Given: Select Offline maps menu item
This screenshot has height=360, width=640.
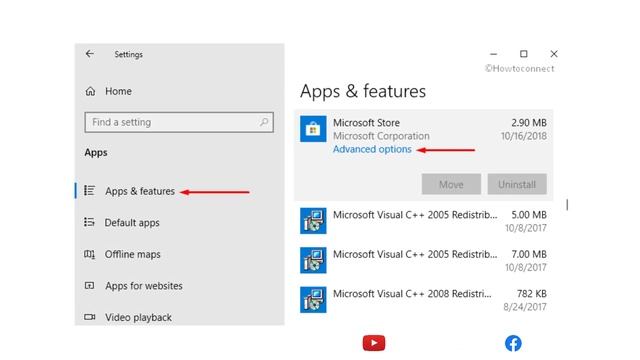Looking at the screenshot, I should (133, 254).
